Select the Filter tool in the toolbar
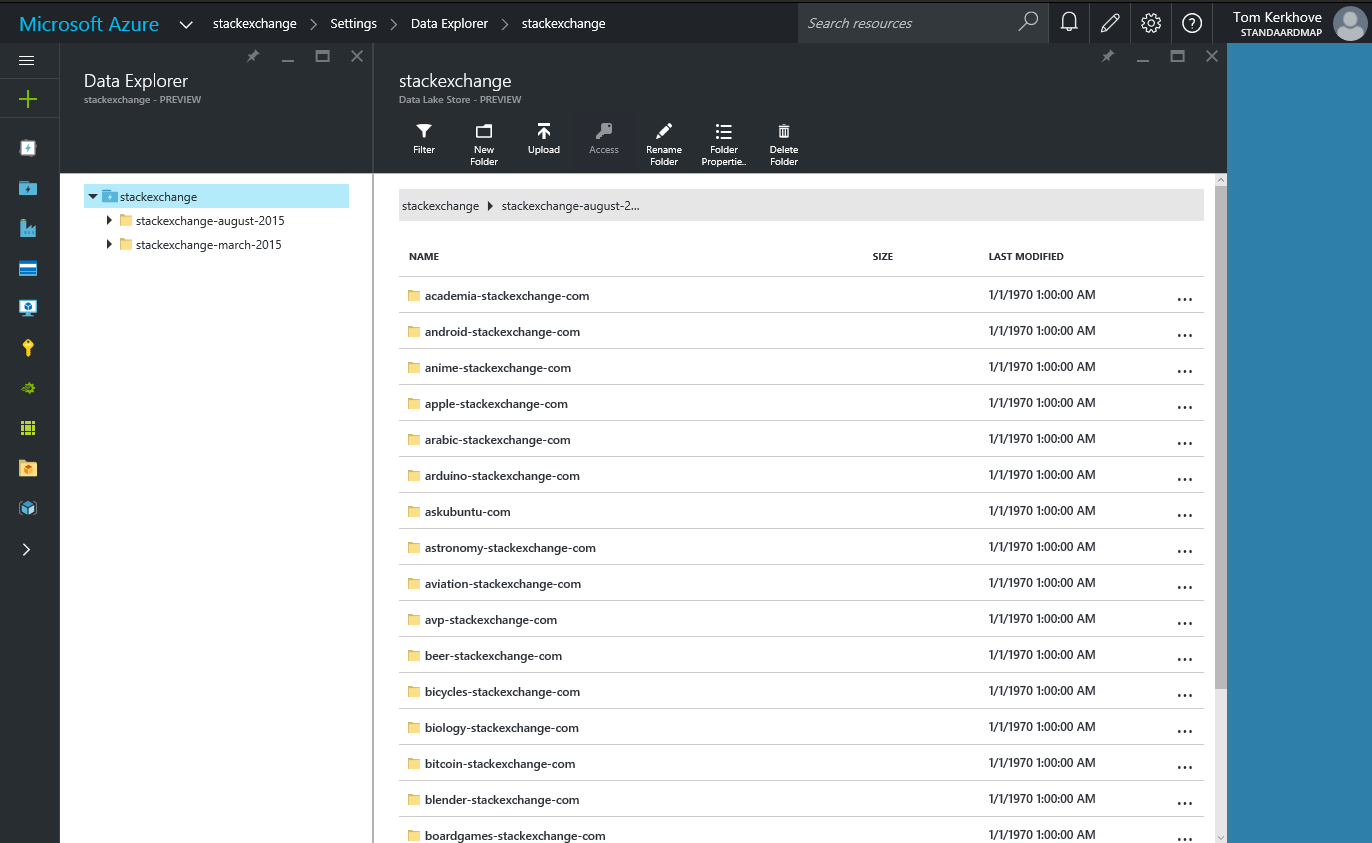 click(424, 140)
